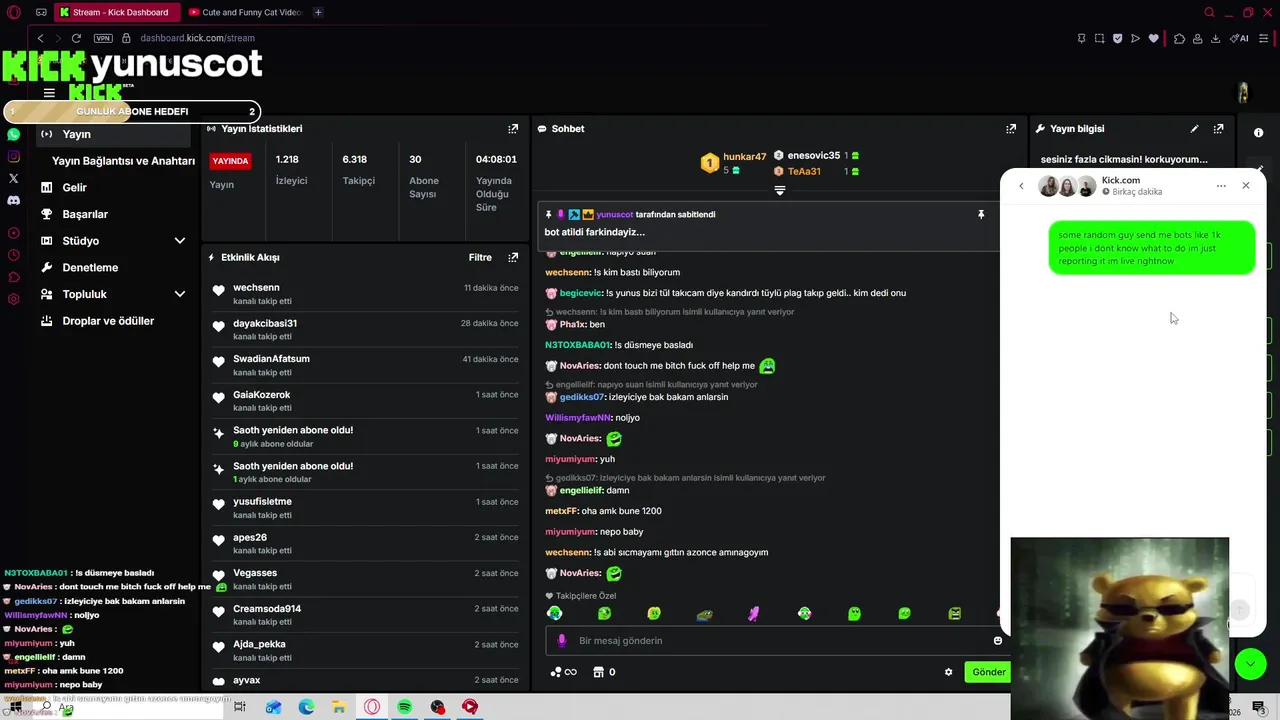Open snapshot tool in browser toolbar
The width and height of the screenshot is (1280, 720).
pyautogui.click(x=1099, y=39)
